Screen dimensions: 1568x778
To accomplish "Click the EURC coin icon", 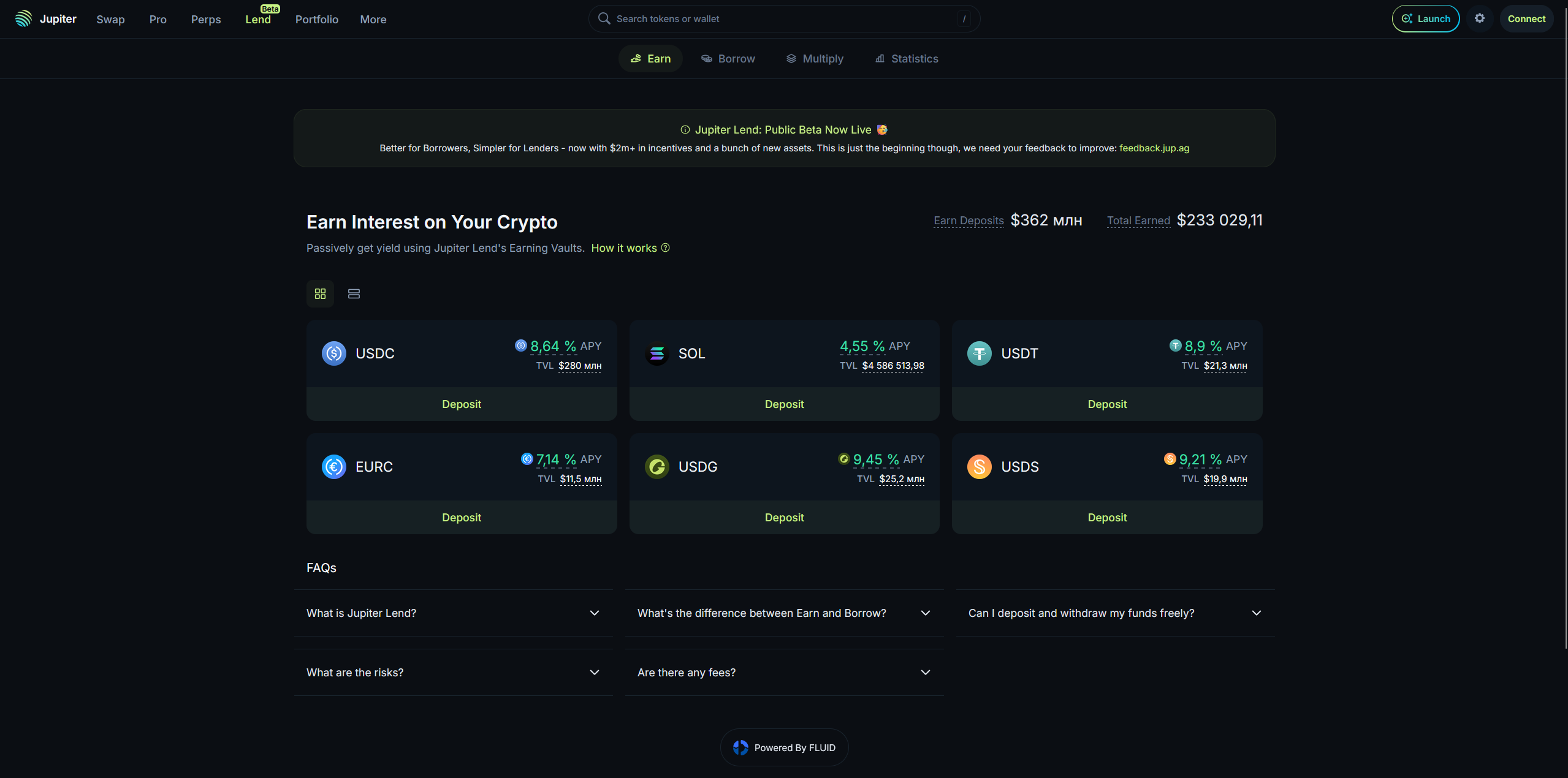I will pyautogui.click(x=334, y=467).
